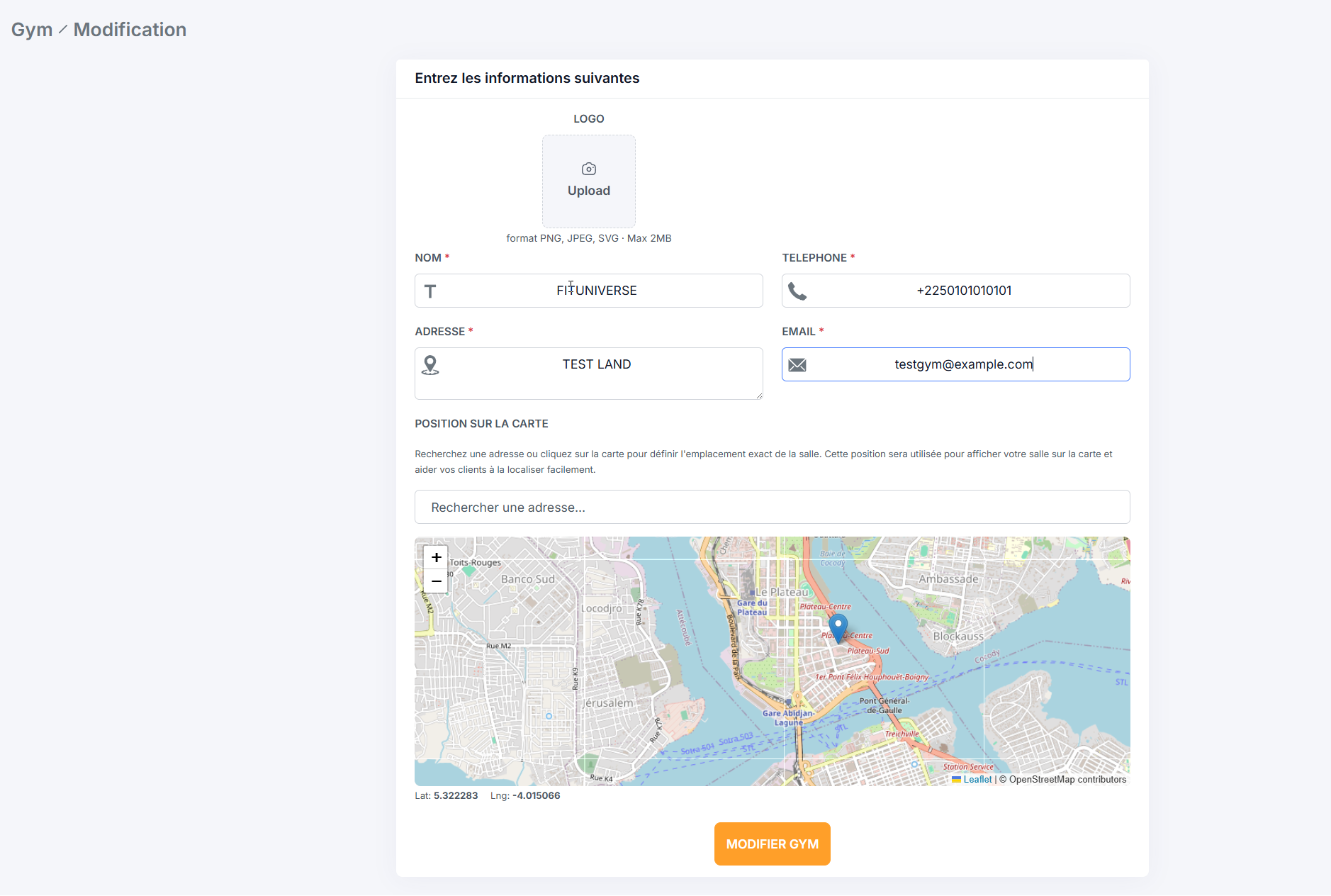Click the Gare Abidjan-Lagune label on the map
Screen dimensions: 1331x896
[x=788, y=718]
